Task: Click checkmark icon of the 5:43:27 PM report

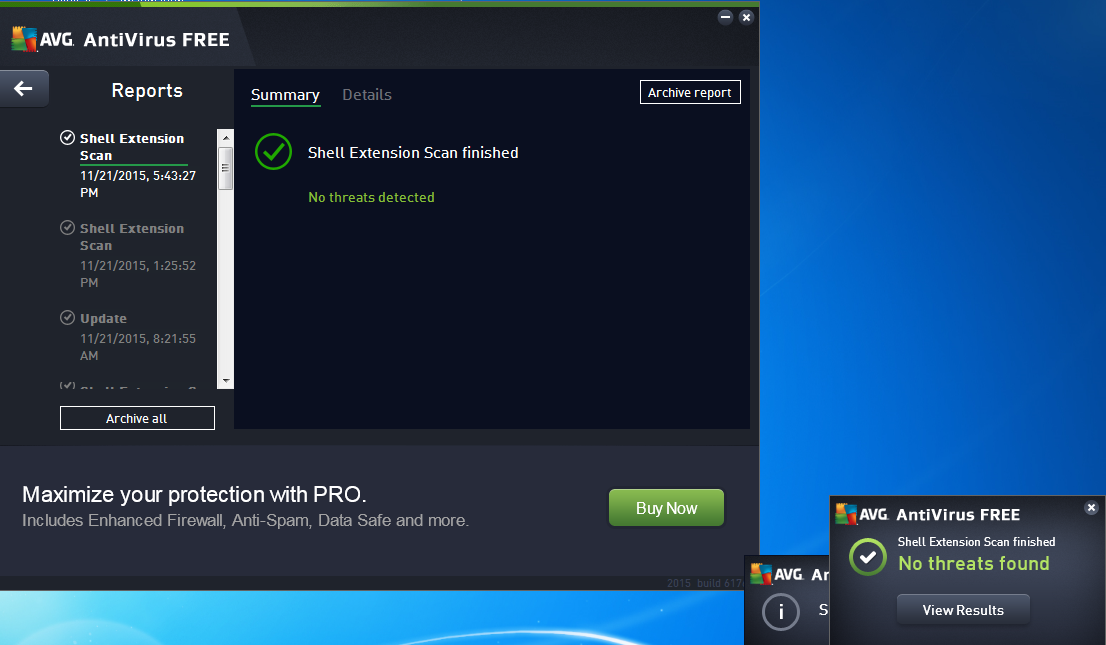Action: pos(68,138)
